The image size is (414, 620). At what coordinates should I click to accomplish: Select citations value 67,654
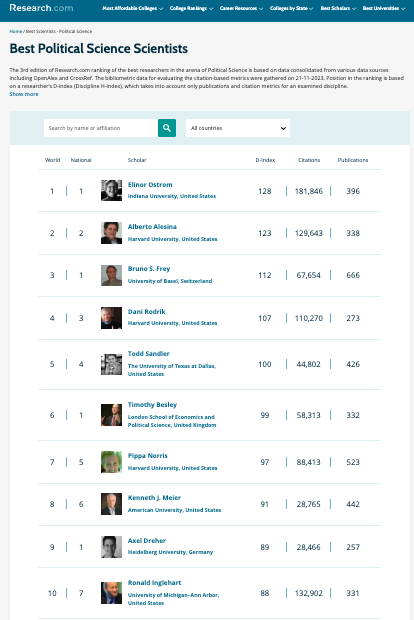(x=309, y=275)
